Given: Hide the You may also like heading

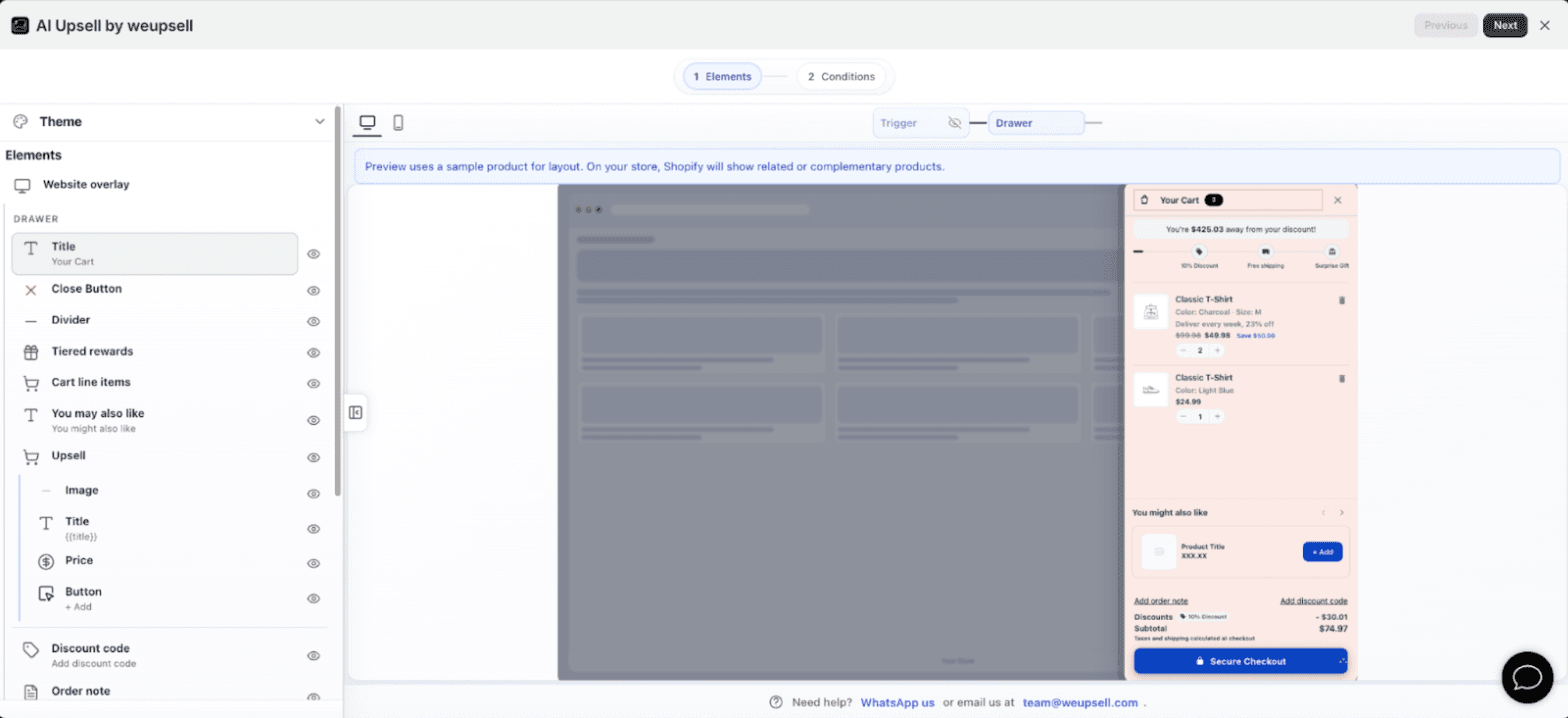Looking at the screenshot, I should click(313, 420).
